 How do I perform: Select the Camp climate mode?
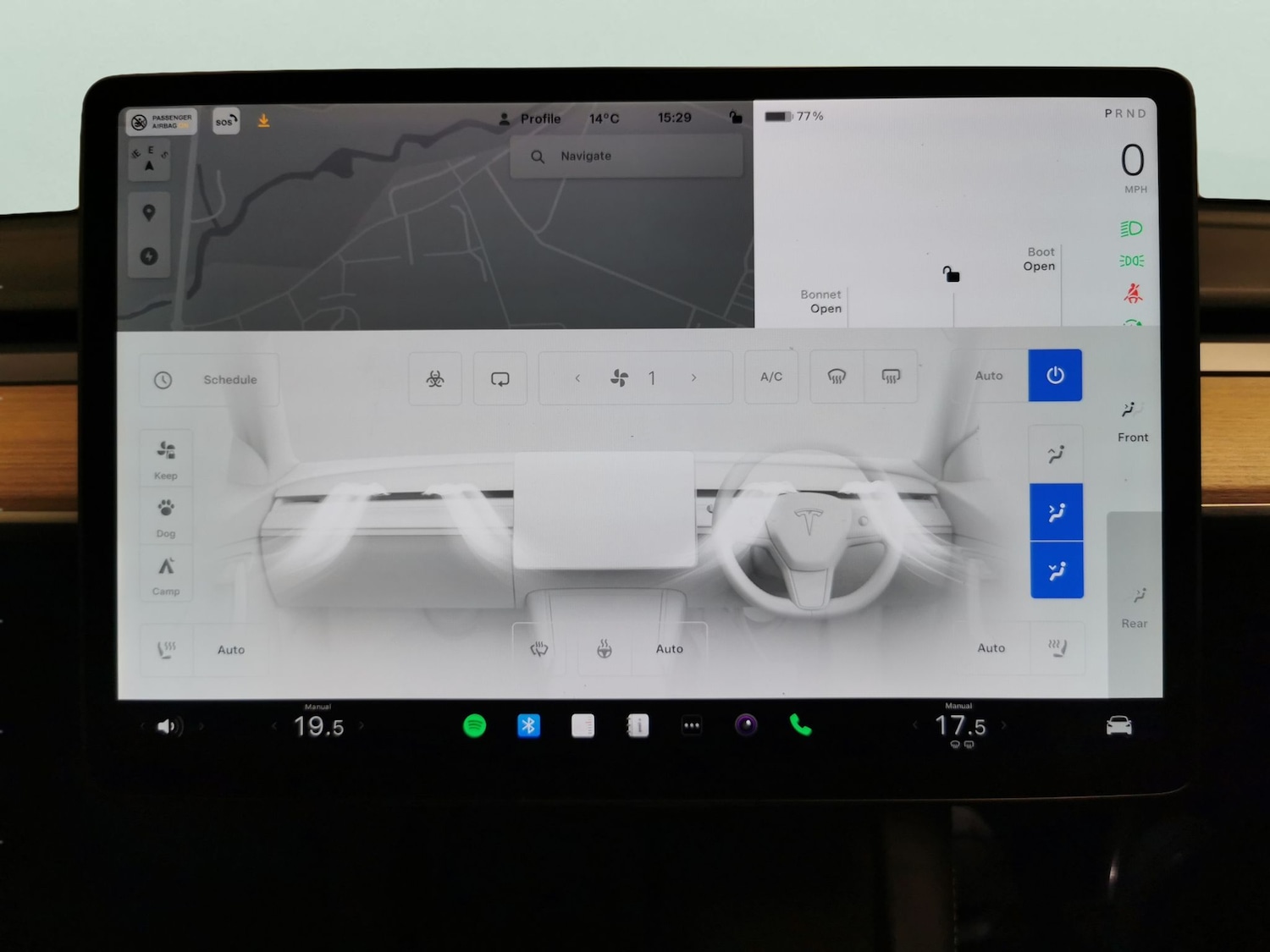tap(166, 574)
